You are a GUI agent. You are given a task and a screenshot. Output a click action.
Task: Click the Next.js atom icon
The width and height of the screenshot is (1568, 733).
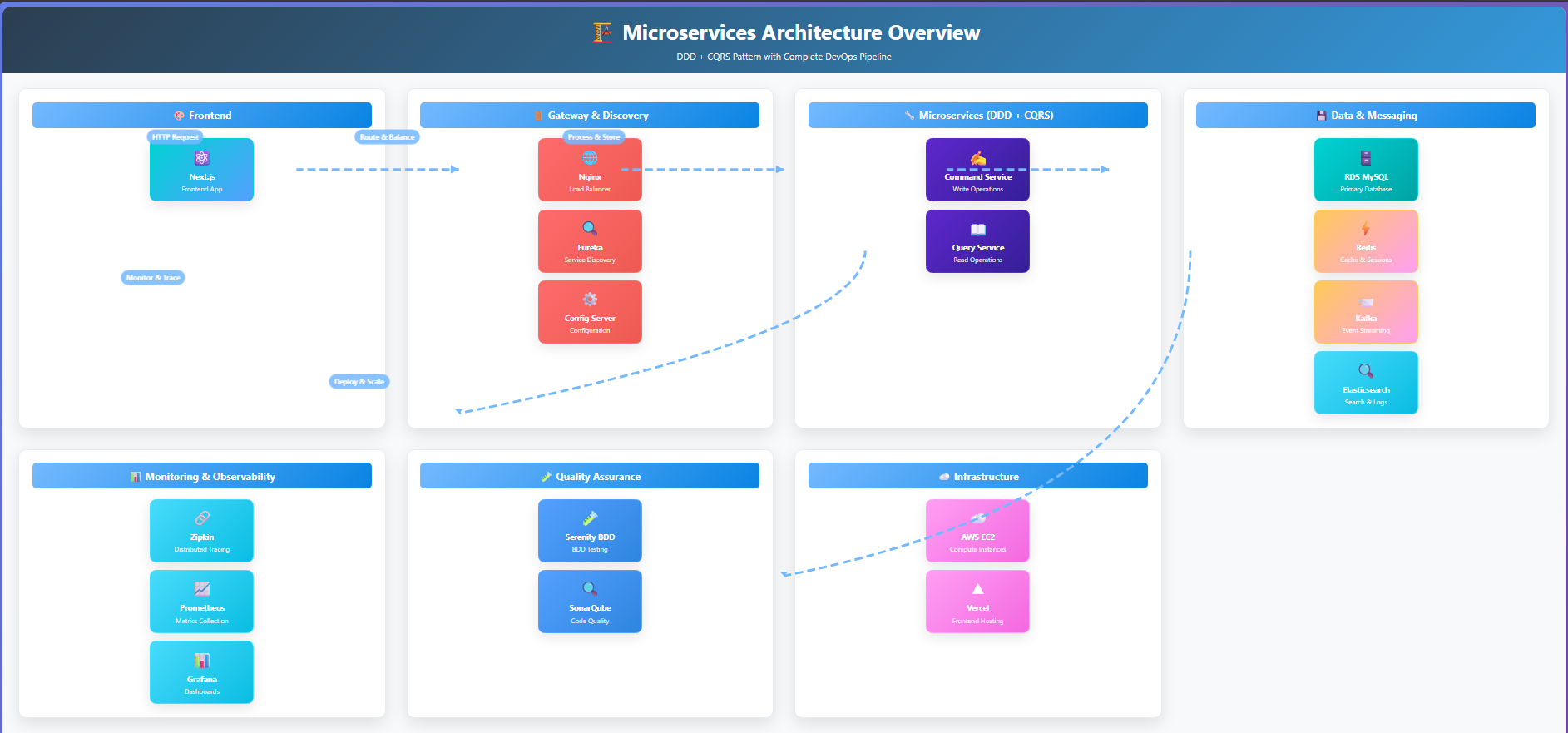click(x=201, y=158)
